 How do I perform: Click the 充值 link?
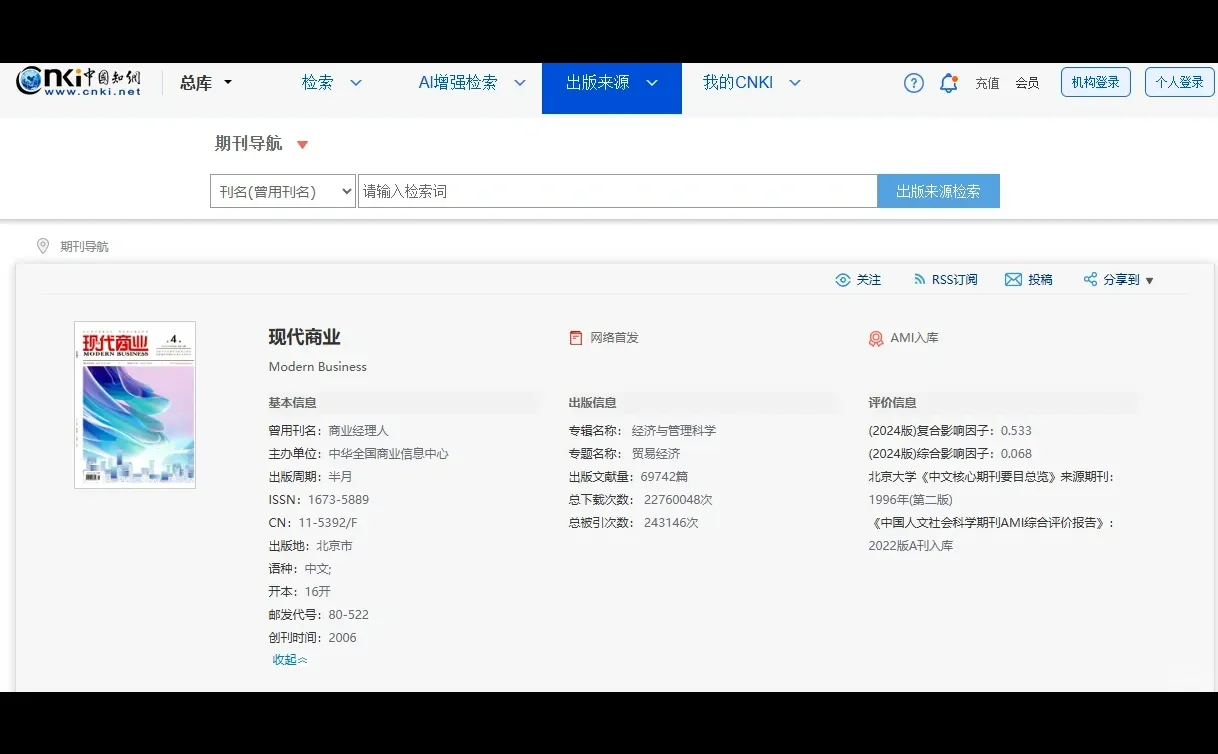point(987,83)
